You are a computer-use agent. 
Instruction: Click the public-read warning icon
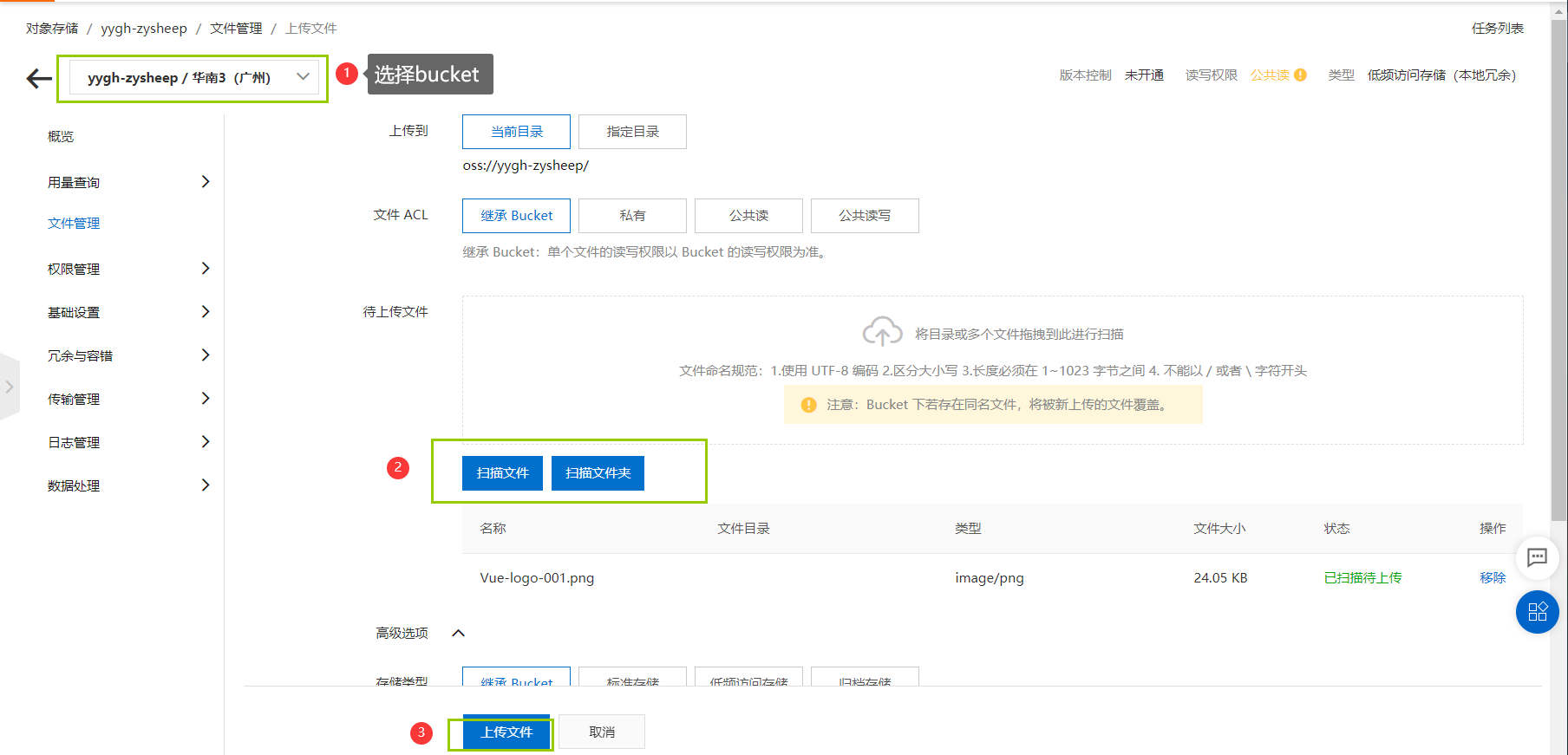[x=1300, y=75]
